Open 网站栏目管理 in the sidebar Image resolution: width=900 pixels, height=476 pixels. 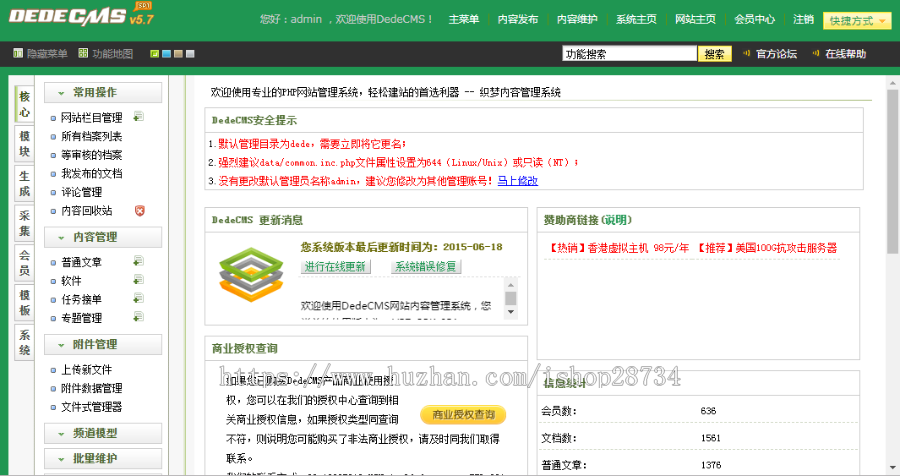[92, 118]
